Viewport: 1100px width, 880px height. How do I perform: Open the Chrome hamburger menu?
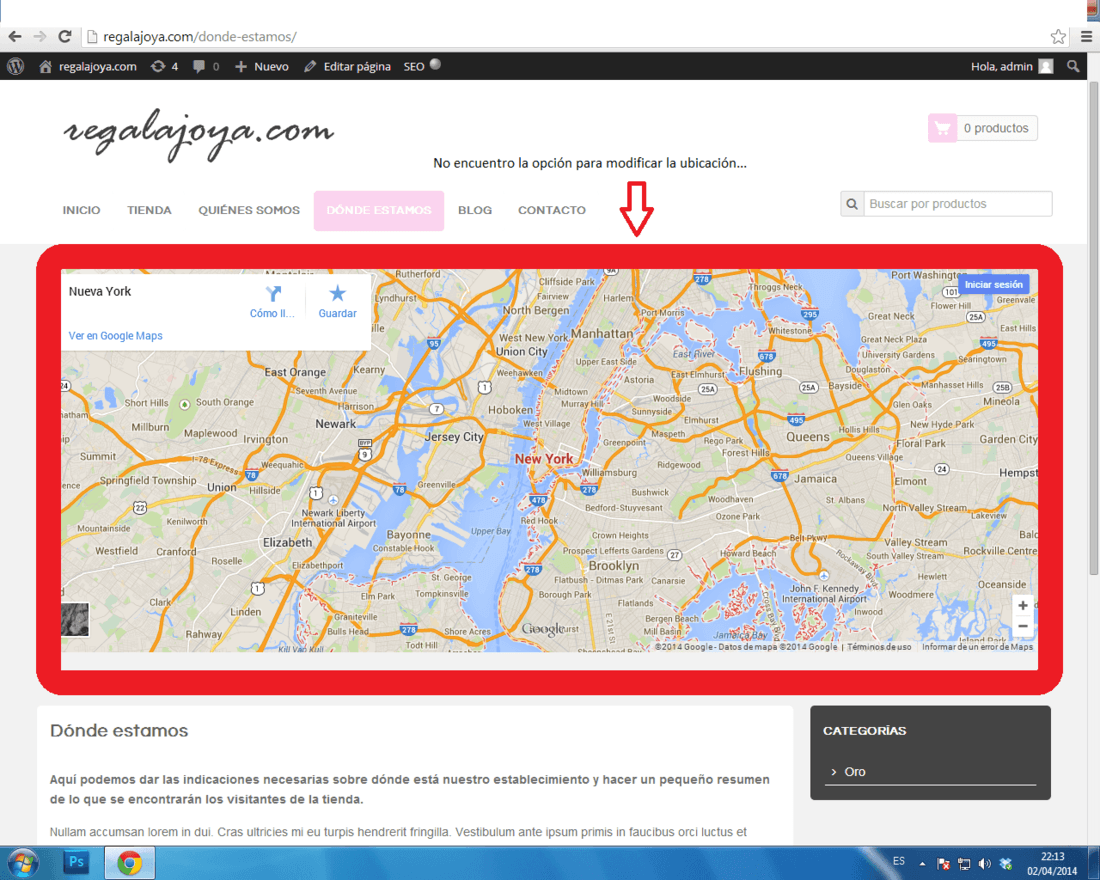(1086, 36)
